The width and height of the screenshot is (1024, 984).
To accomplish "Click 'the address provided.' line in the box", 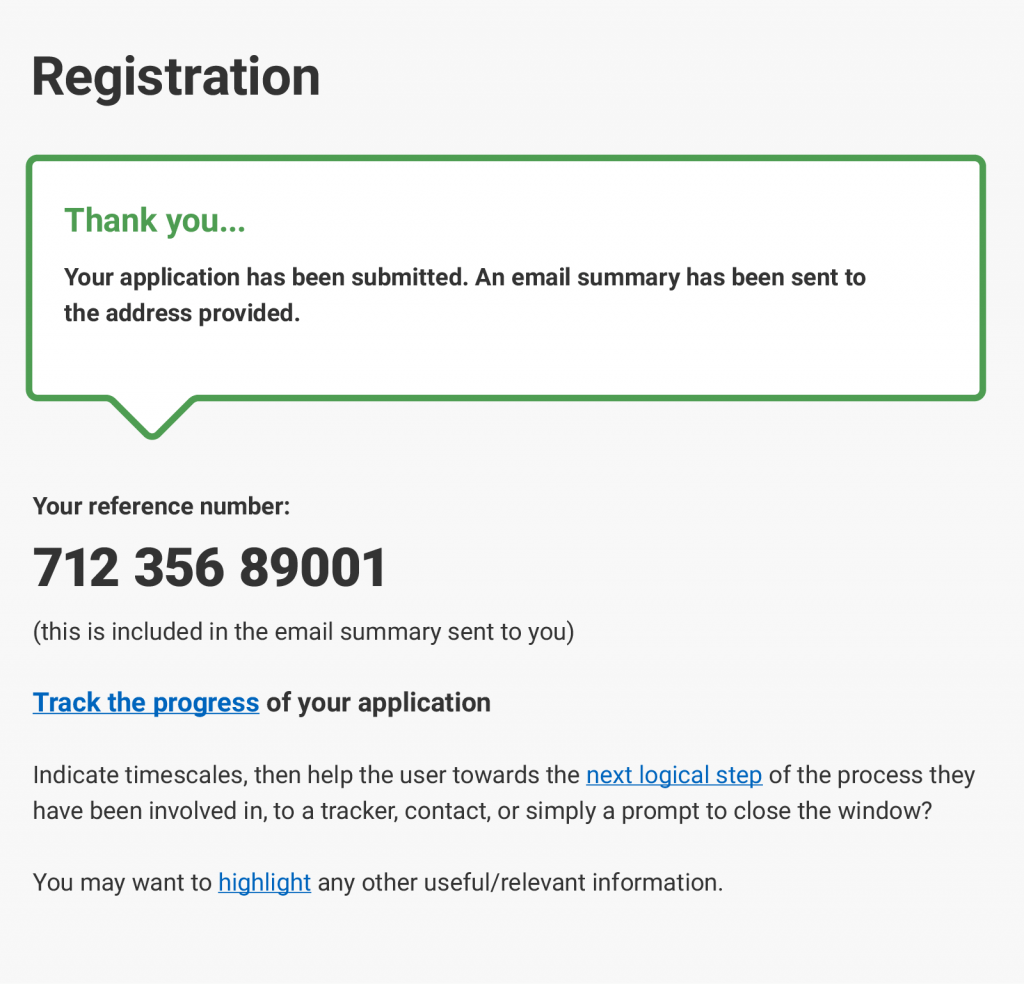I will click(x=181, y=314).
